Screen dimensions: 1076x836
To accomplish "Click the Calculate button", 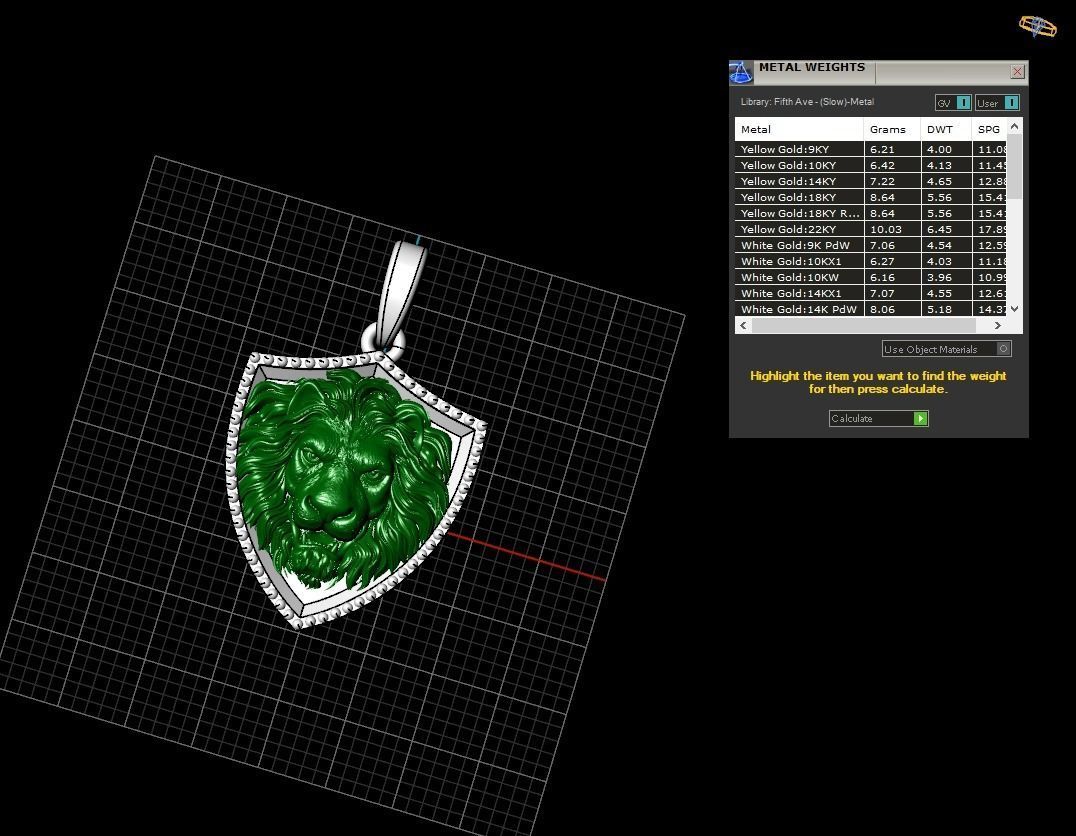I will [x=878, y=419].
